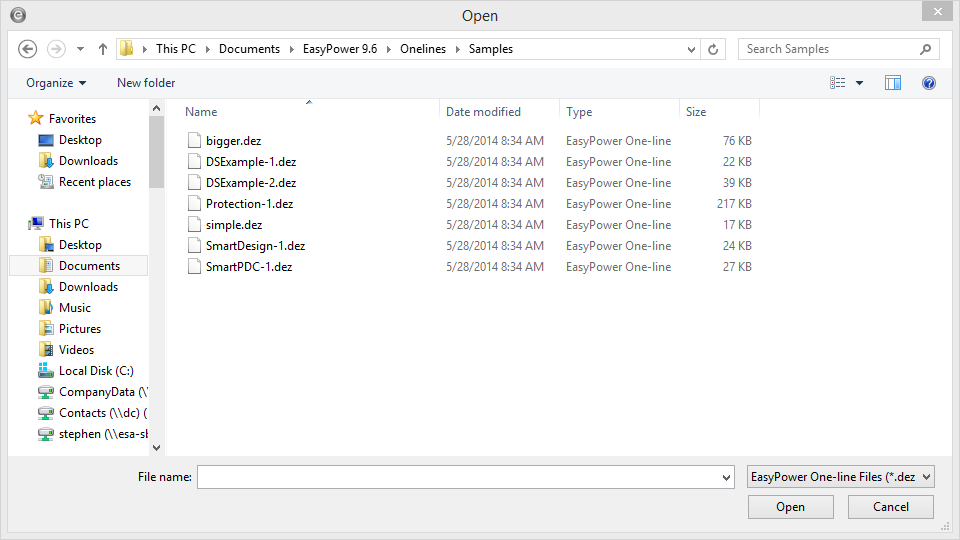The height and width of the screenshot is (540, 960).
Task: Expand the address bar history dropdown
Action: (x=691, y=49)
